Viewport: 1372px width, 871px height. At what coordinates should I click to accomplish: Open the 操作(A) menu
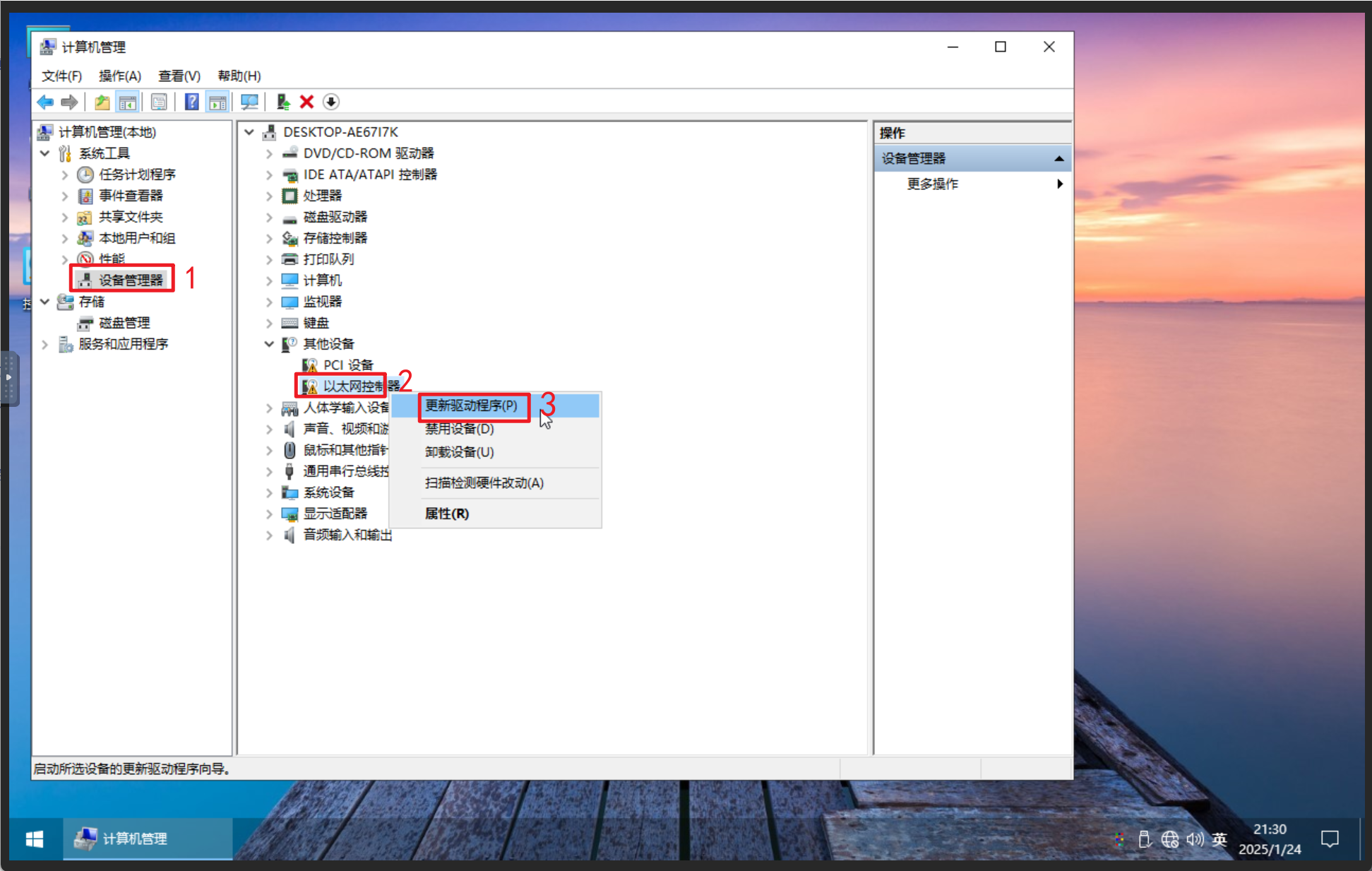(119, 76)
